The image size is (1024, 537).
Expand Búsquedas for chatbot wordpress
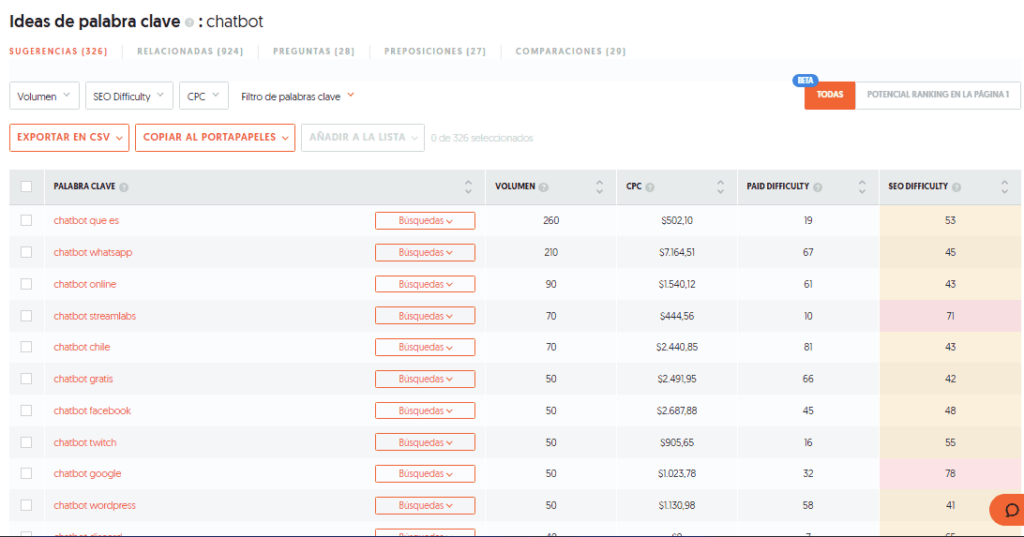[425, 505]
